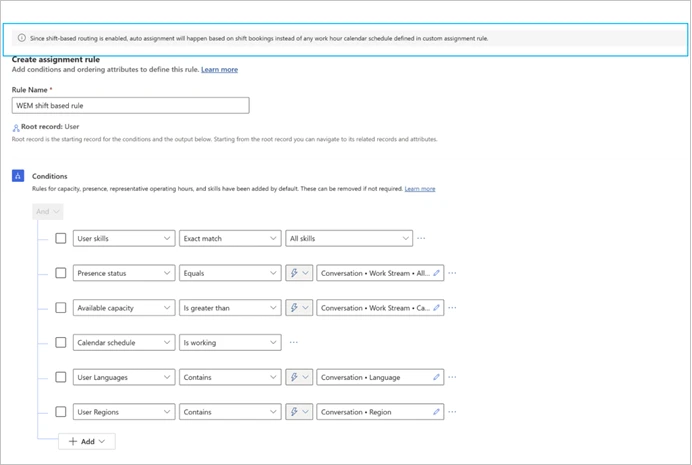Click the info icon in the banner
The image size is (692, 465).
pos(22,38)
